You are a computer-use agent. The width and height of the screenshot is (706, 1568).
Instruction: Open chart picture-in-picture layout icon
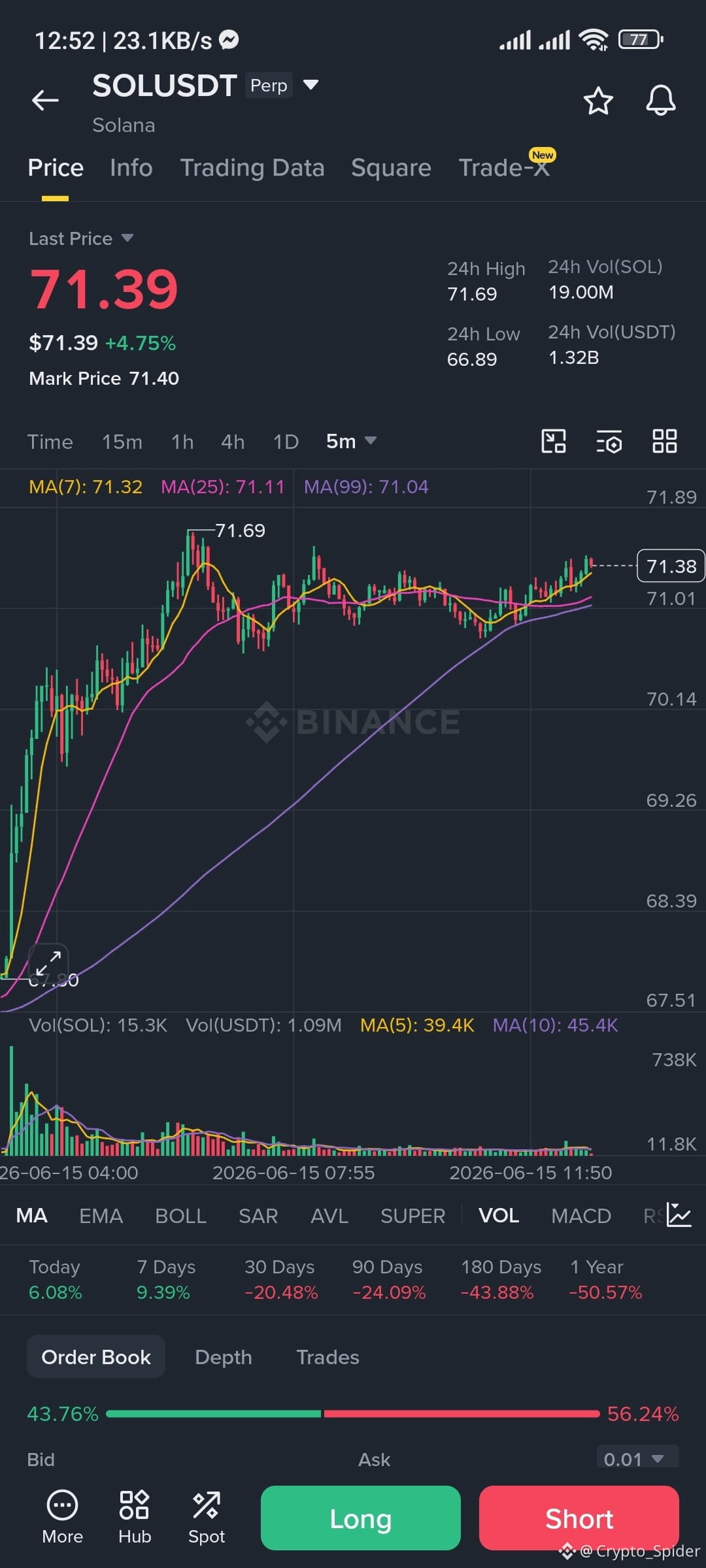[x=554, y=441]
